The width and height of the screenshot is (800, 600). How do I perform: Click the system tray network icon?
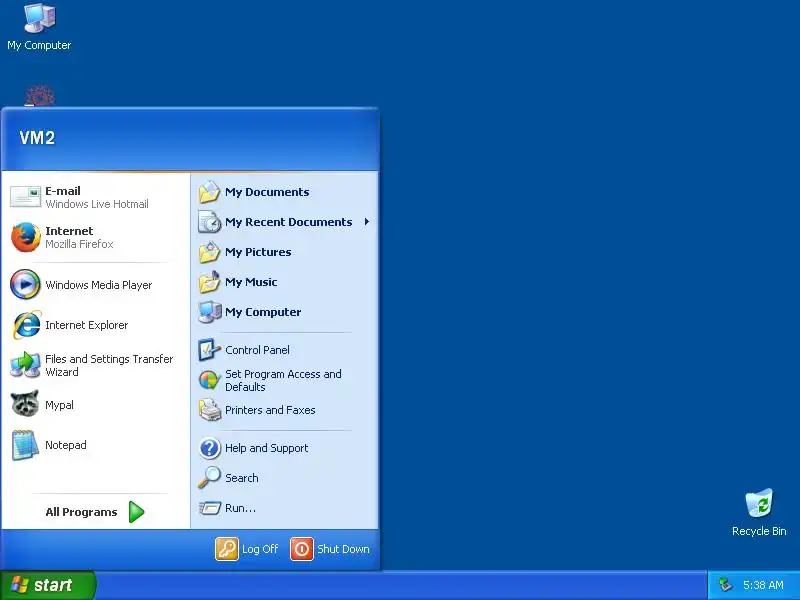(725, 585)
